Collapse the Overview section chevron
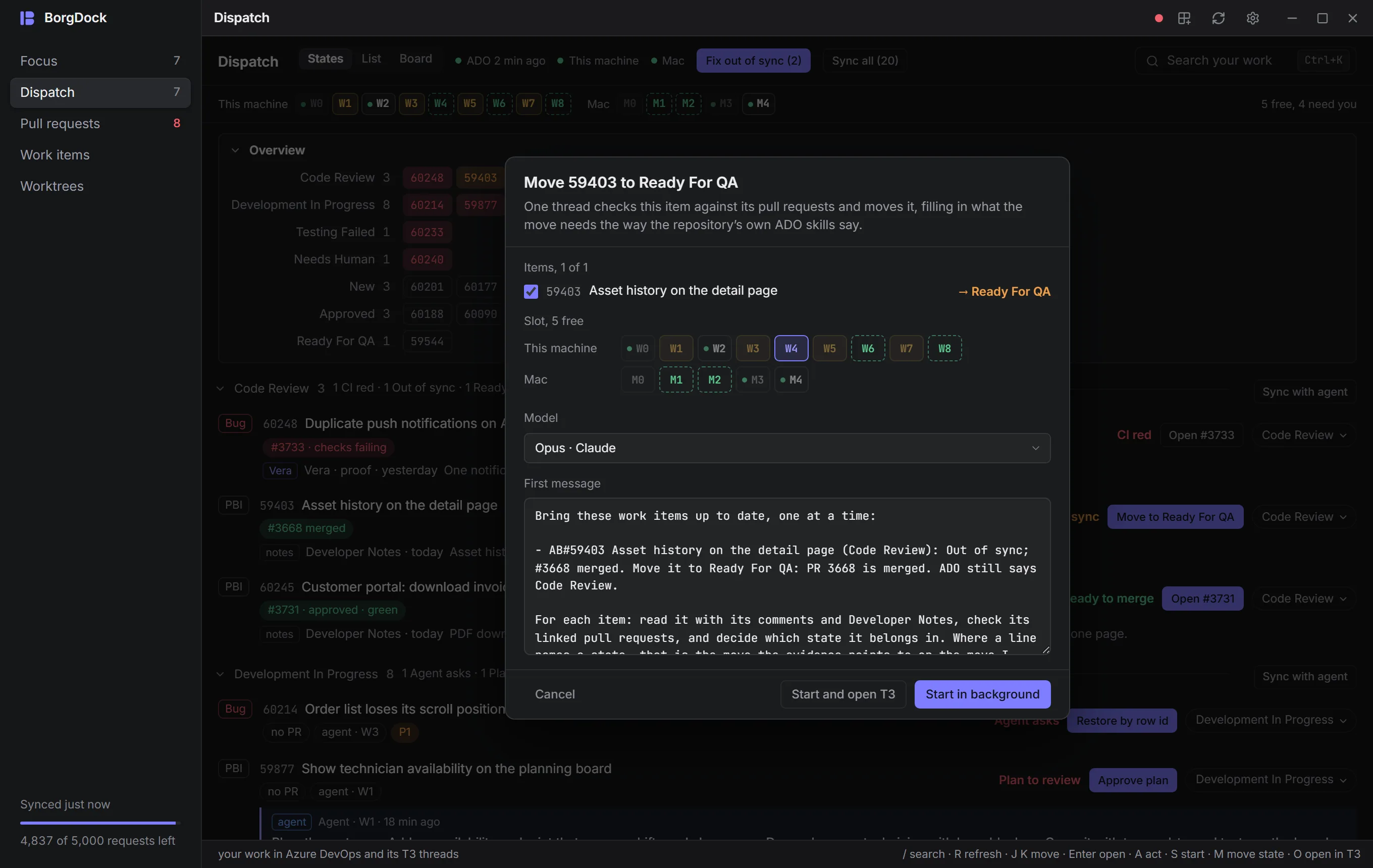The image size is (1373, 868). tap(235, 150)
